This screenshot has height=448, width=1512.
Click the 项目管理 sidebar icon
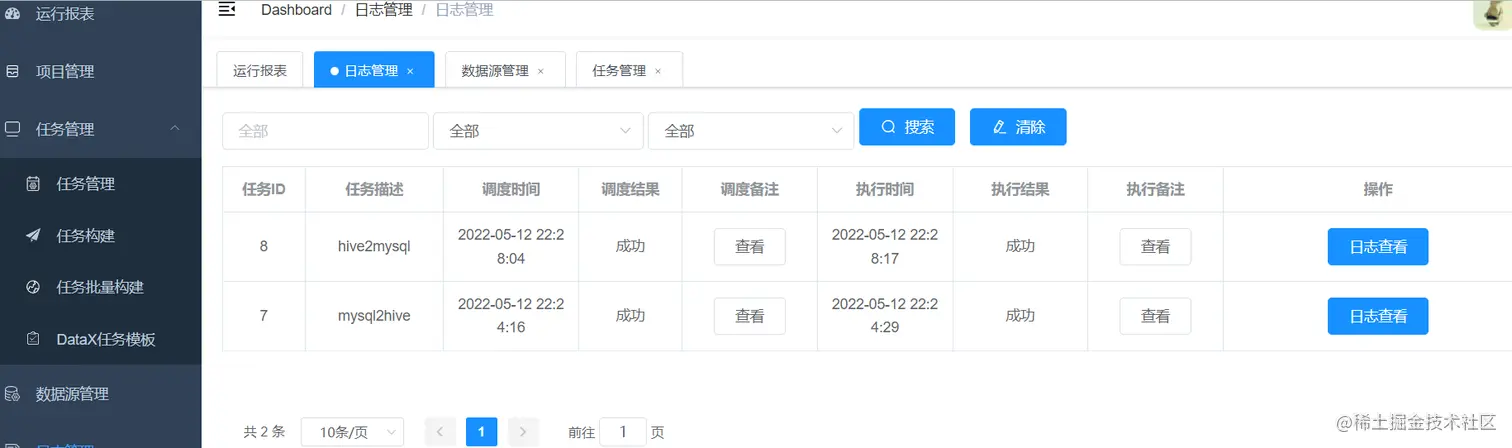pyautogui.click(x=13, y=72)
